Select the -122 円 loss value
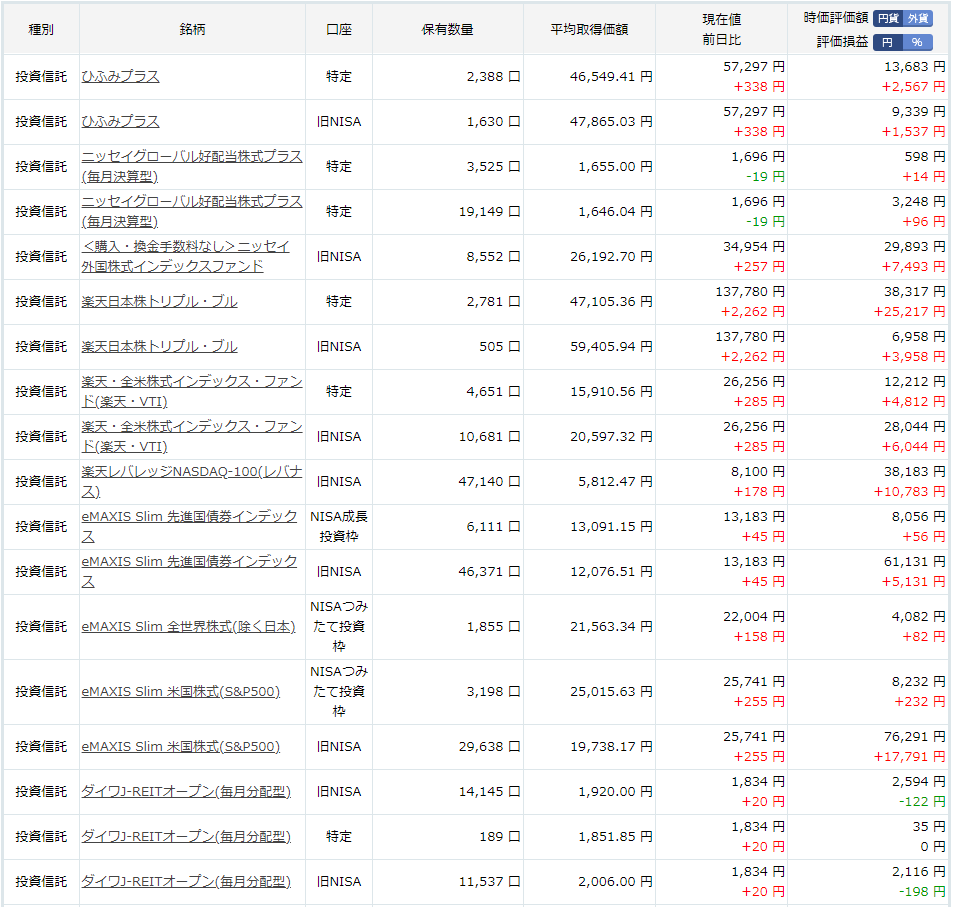 922,802
